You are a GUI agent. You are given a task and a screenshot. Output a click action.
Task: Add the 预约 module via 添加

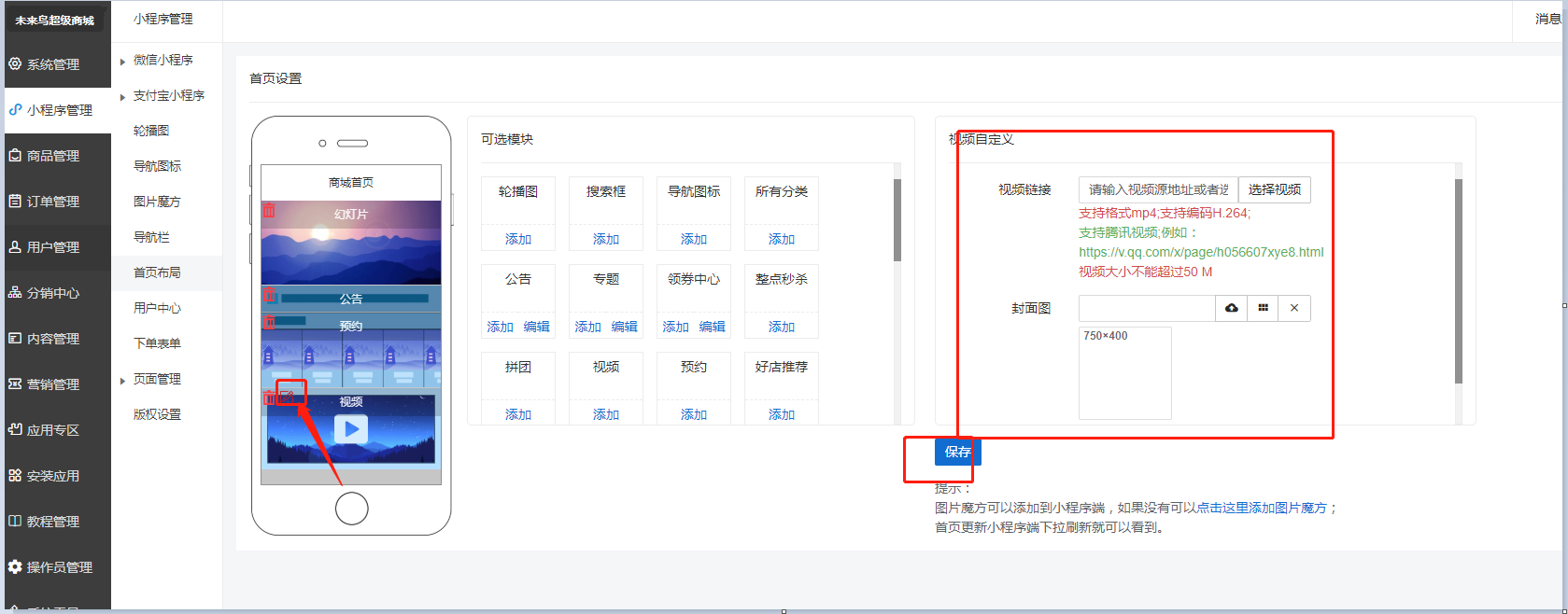(694, 414)
